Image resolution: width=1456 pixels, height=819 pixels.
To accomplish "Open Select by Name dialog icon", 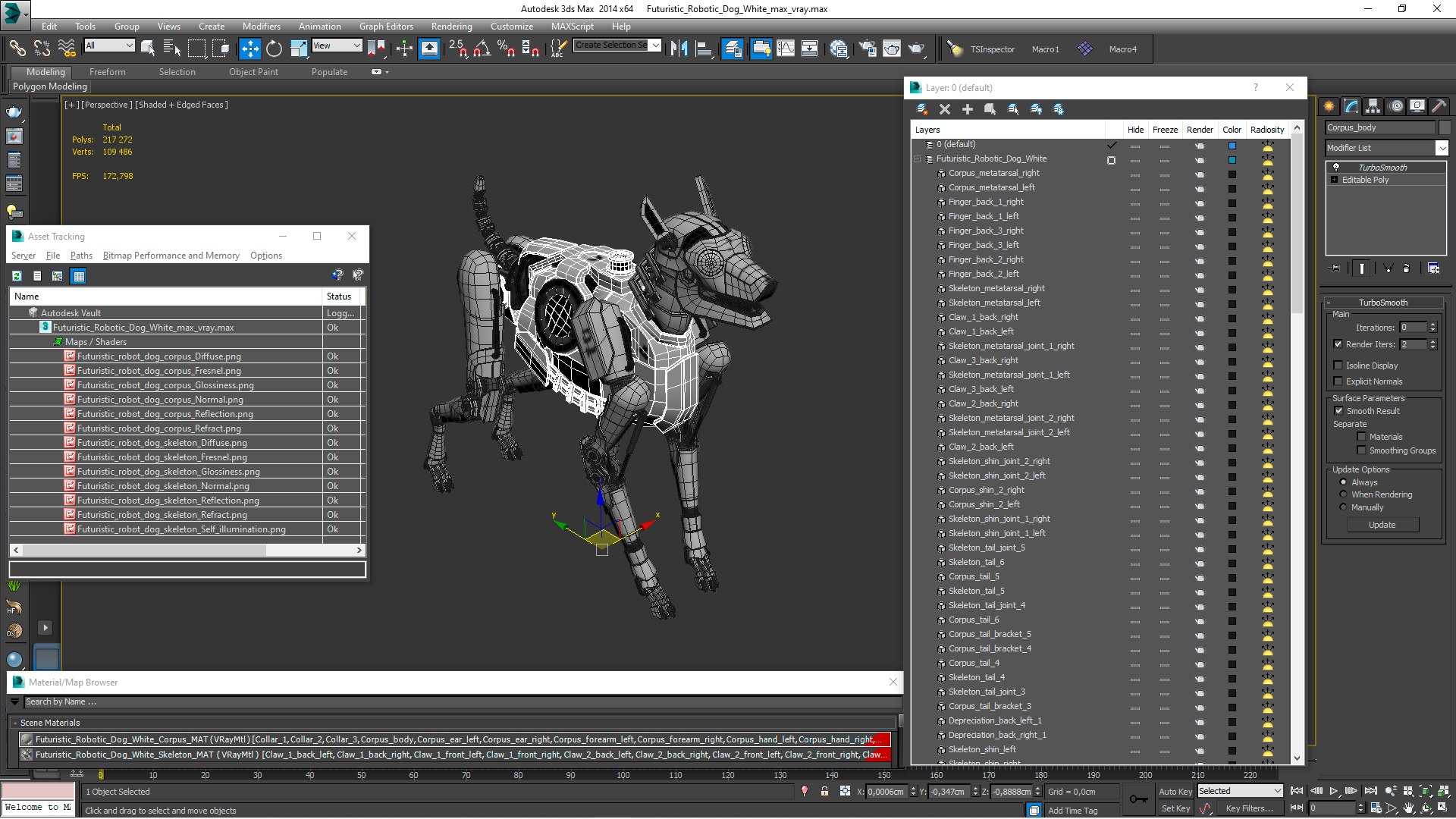I will point(172,49).
